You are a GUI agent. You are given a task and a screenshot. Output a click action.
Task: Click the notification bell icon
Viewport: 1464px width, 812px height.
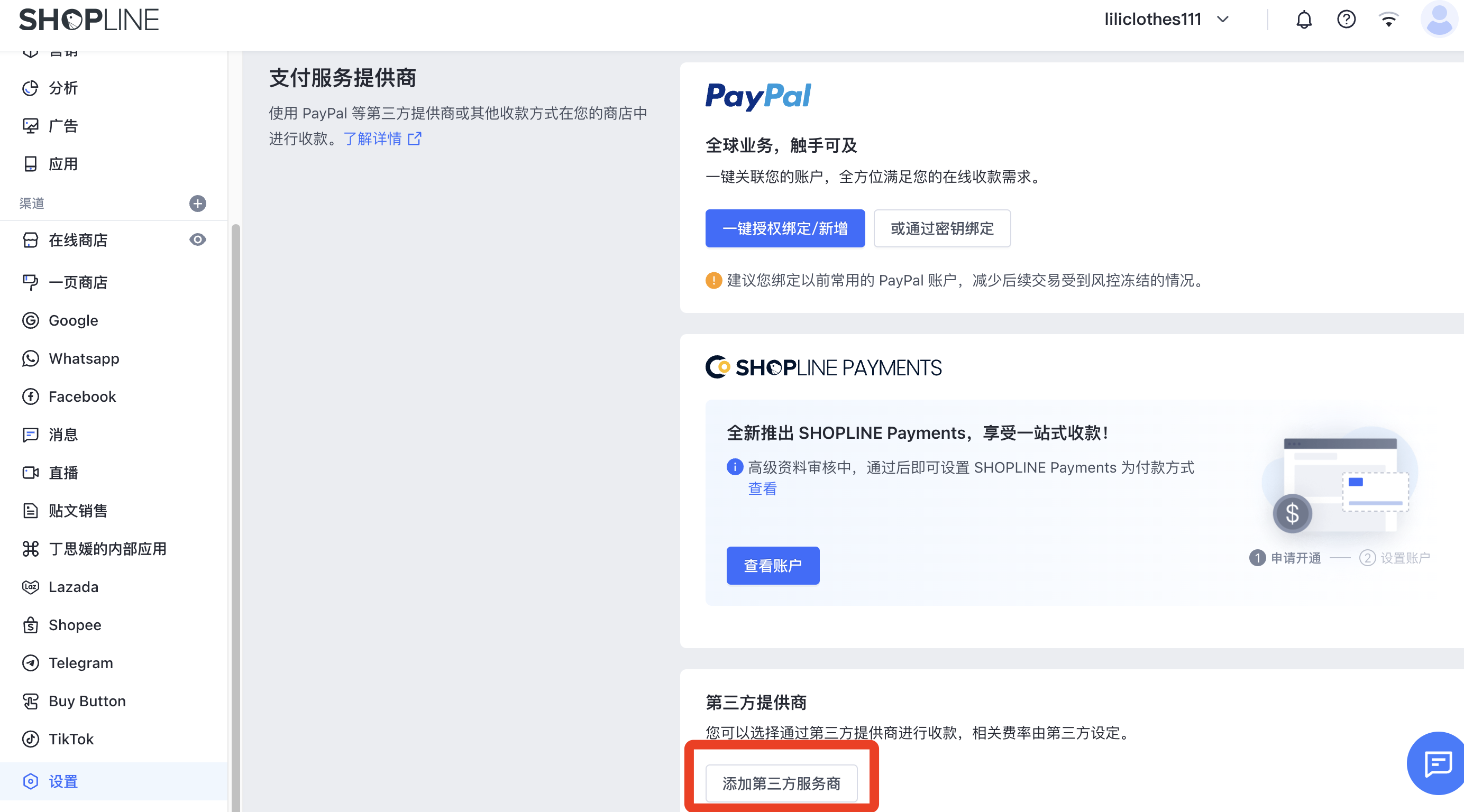click(x=1303, y=20)
